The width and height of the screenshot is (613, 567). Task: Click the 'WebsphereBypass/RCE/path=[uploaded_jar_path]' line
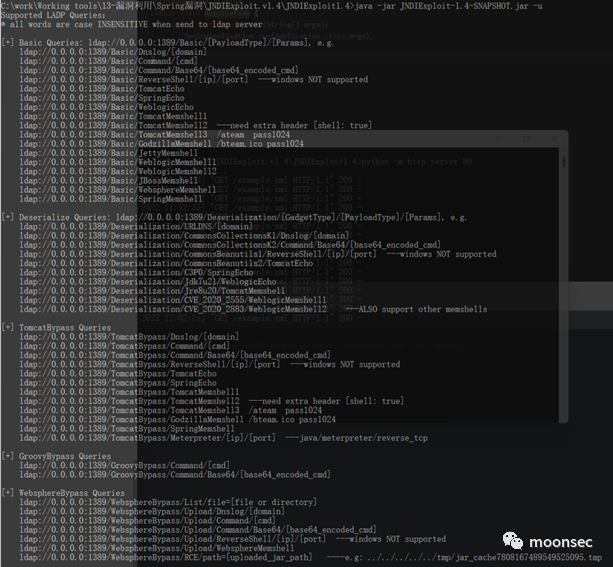[311, 558]
